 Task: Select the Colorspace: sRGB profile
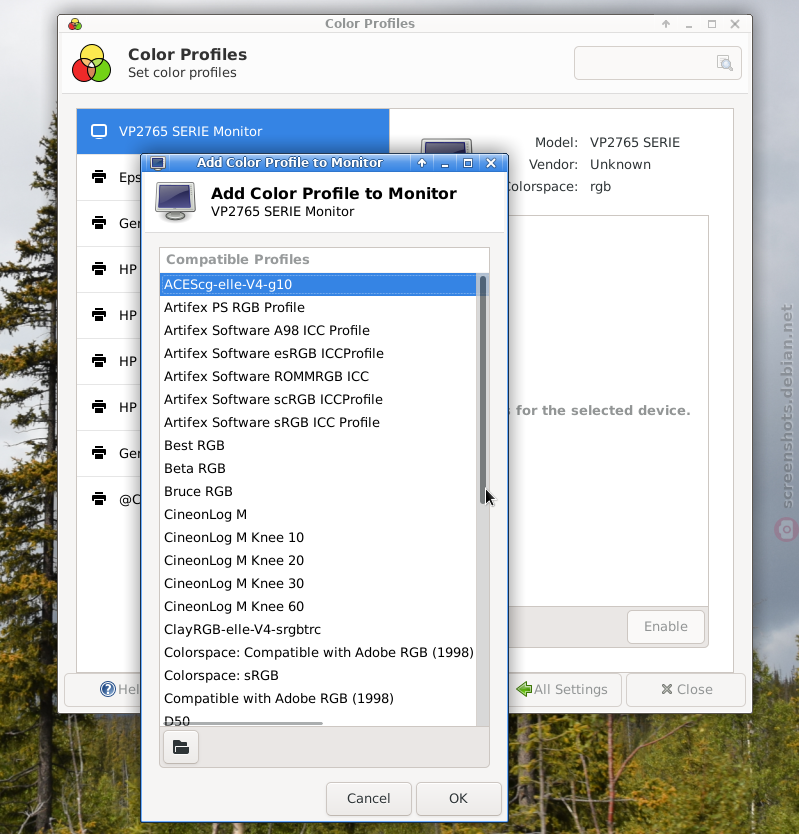pos(318,675)
